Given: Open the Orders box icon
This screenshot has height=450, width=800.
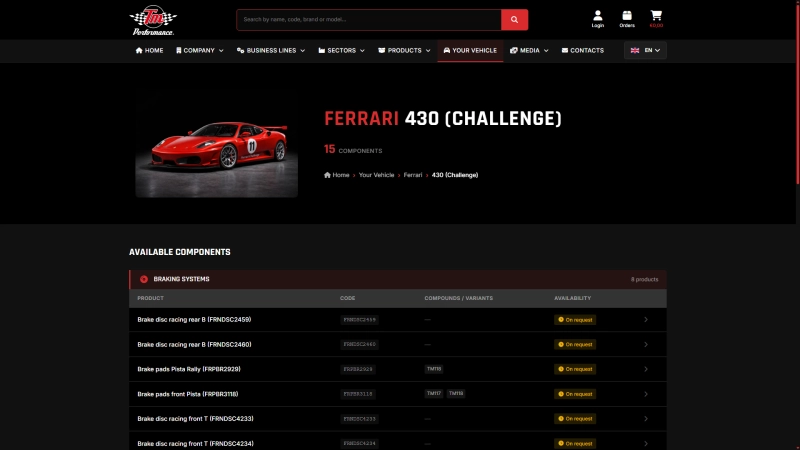Looking at the screenshot, I should coord(627,18).
